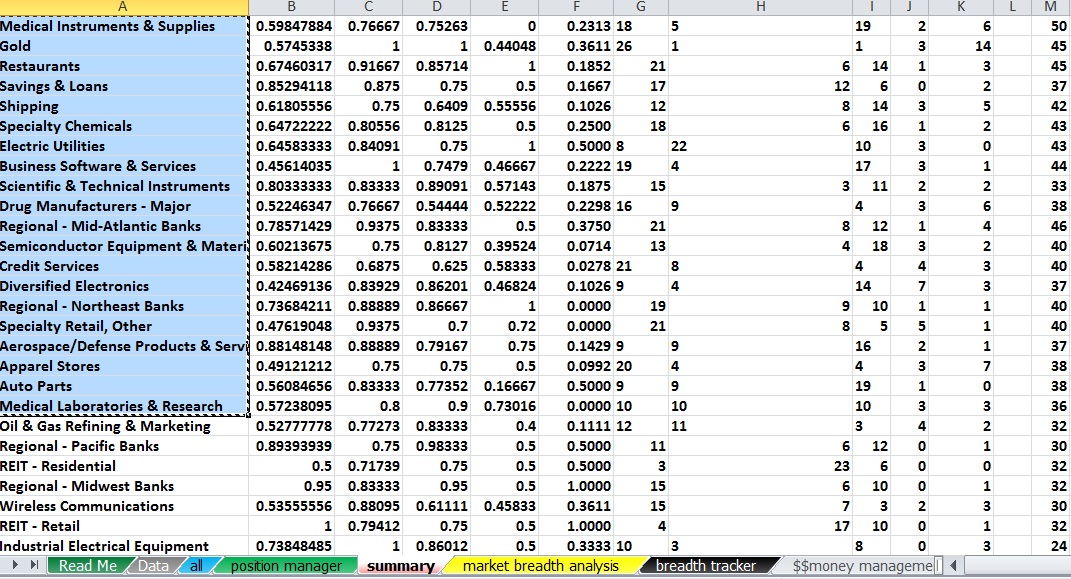Click the 'Specialty Chemicals' cell
The width and height of the screenshot is (1071, 579).
124,126
